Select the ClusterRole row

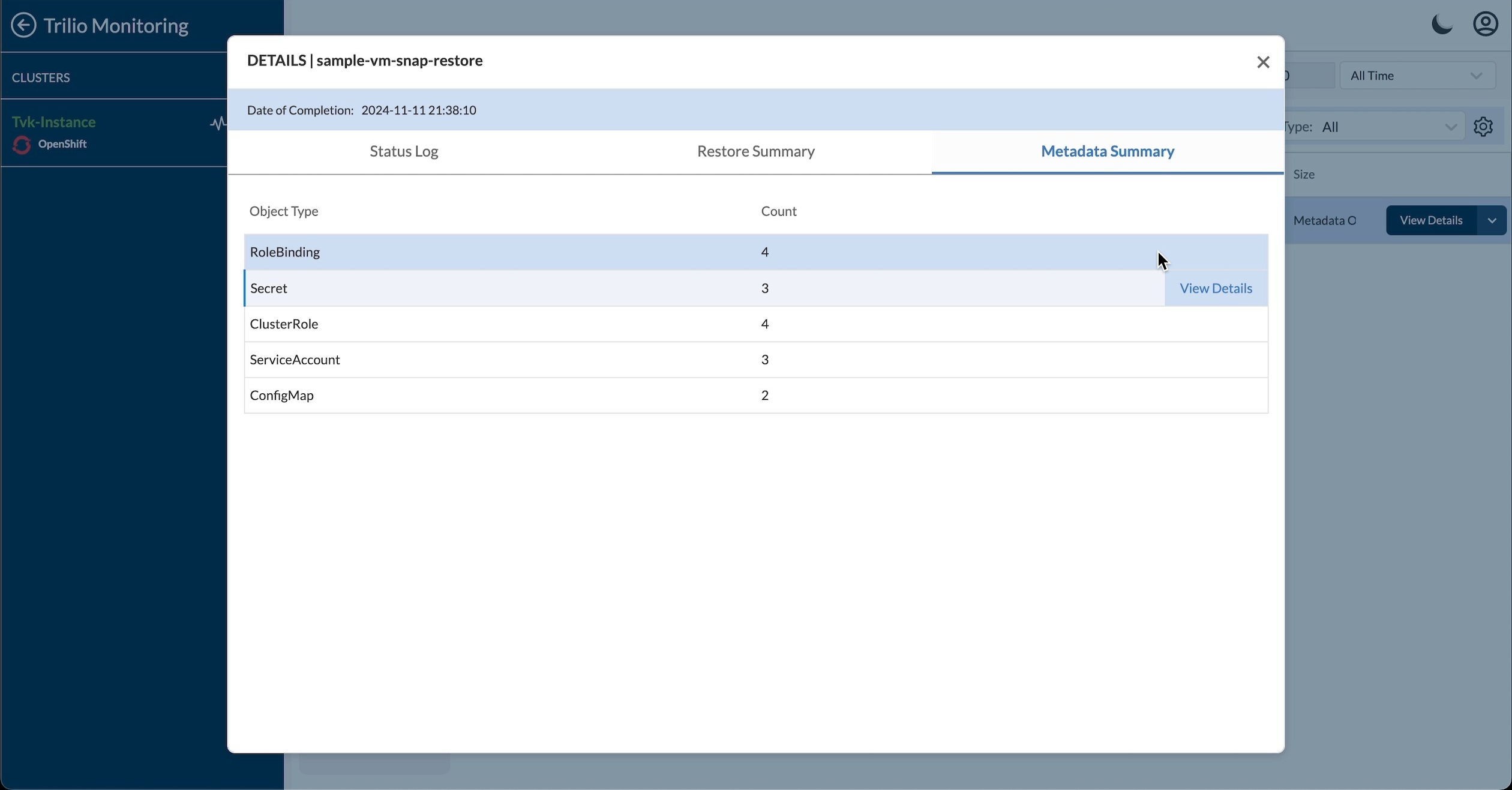pos(284,324)
